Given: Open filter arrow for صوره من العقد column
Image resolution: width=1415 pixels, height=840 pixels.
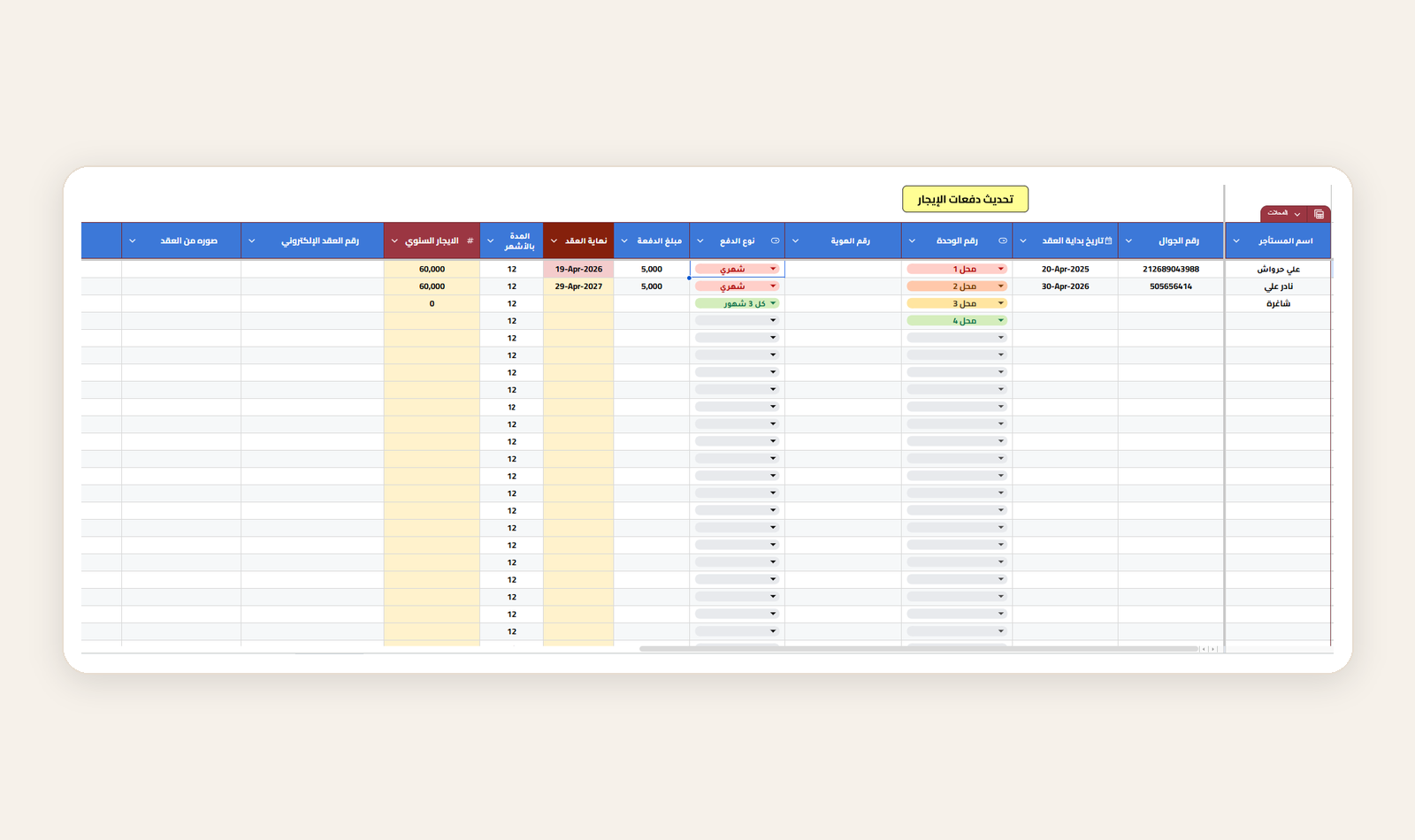Looking at the screenshot, I should coord(133,241).
